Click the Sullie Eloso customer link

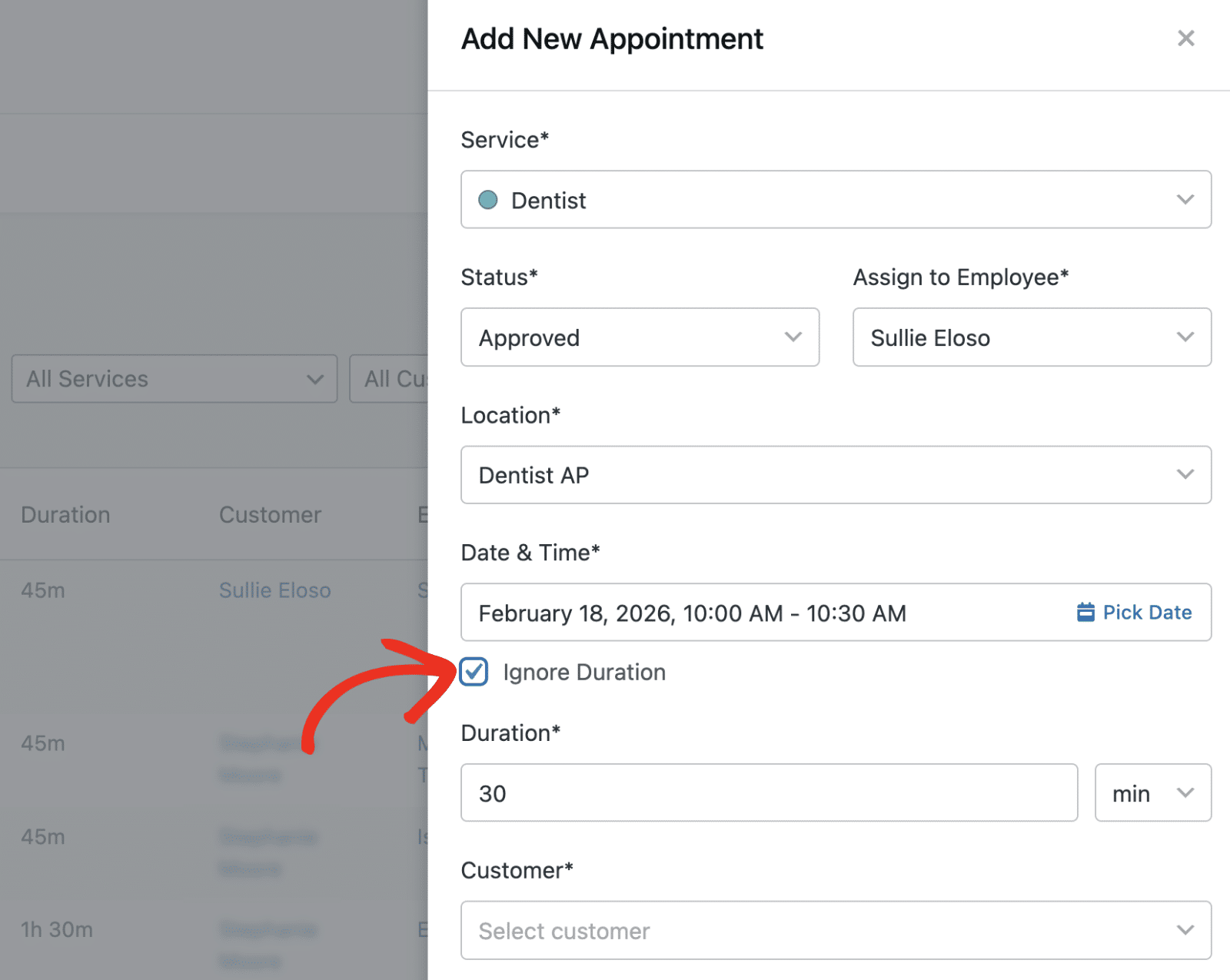(274, 590)
